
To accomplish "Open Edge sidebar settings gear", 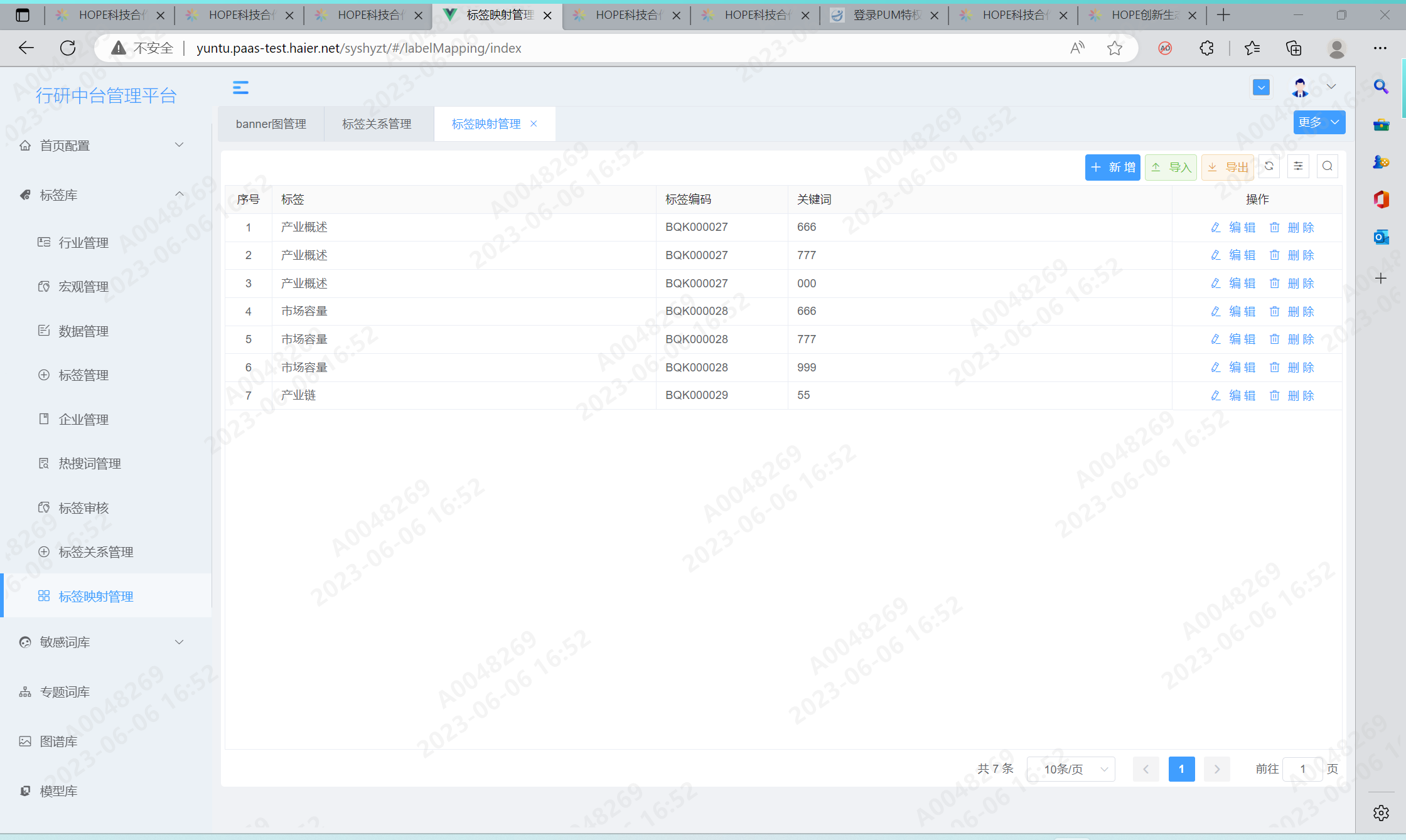I will 1381,813.
